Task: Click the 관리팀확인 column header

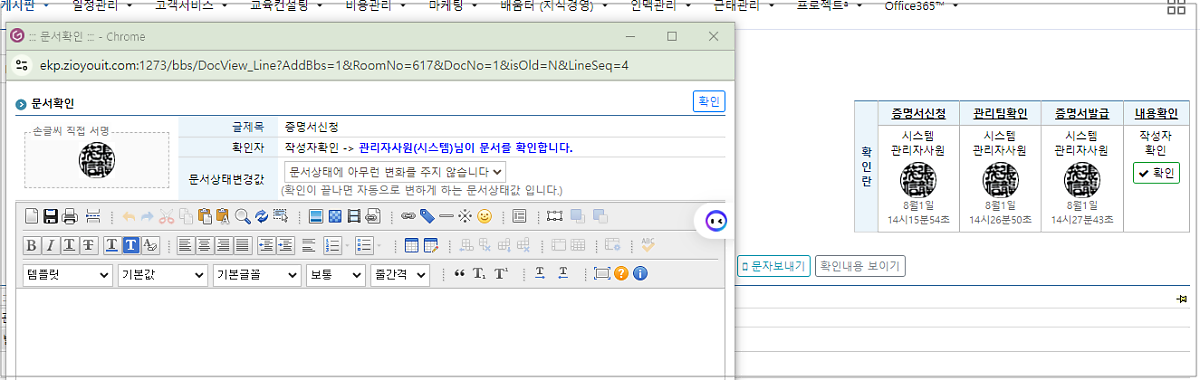Action: pyautogui.click(x=1000, y=113)
